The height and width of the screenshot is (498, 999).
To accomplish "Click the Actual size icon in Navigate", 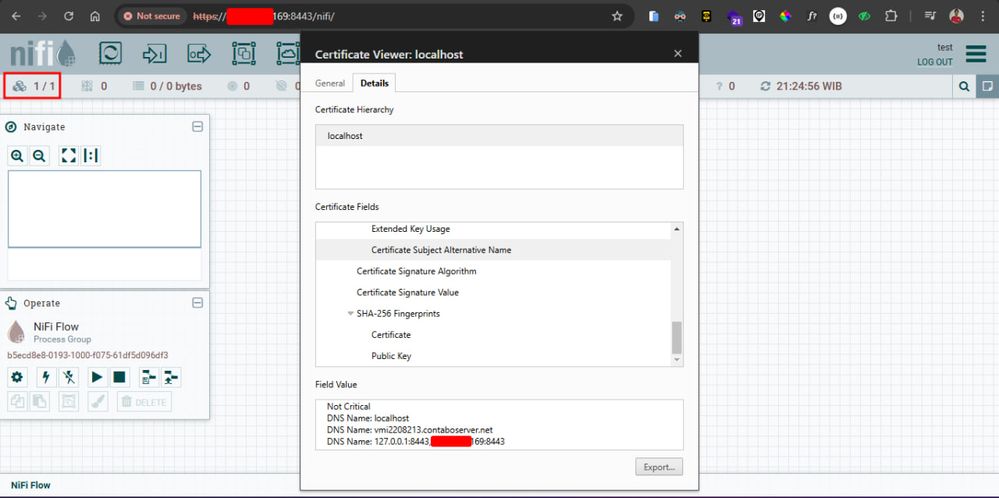I will coord(90,155).
